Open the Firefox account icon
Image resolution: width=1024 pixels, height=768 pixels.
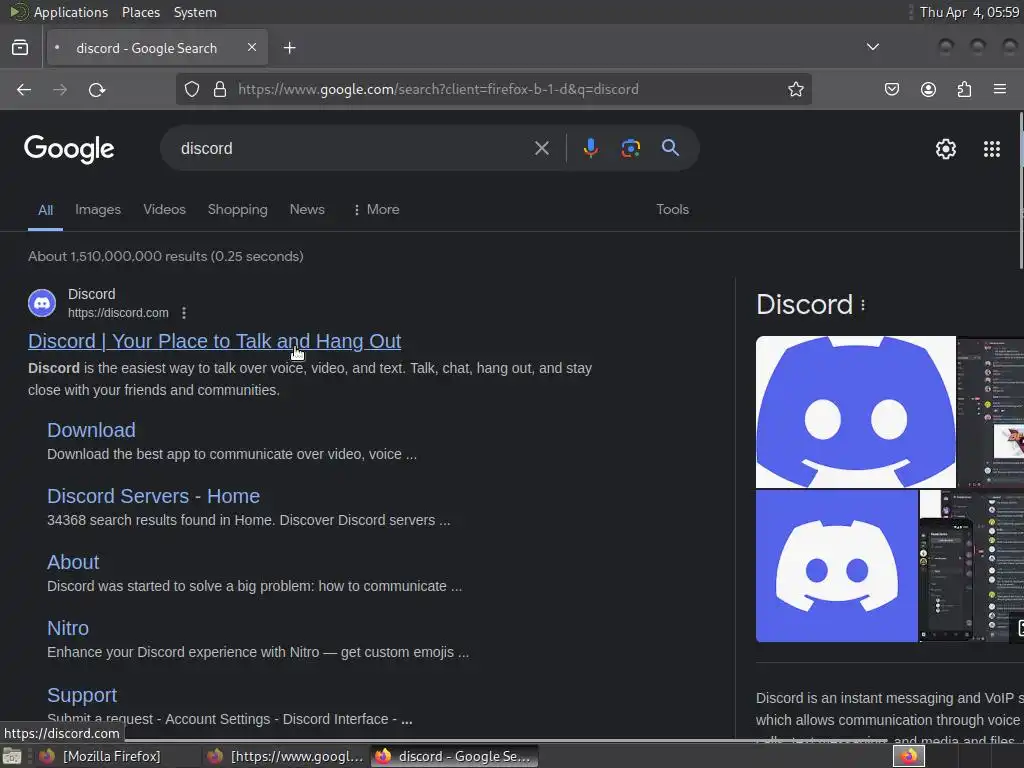pyautogui.click(x=928, y=89)
